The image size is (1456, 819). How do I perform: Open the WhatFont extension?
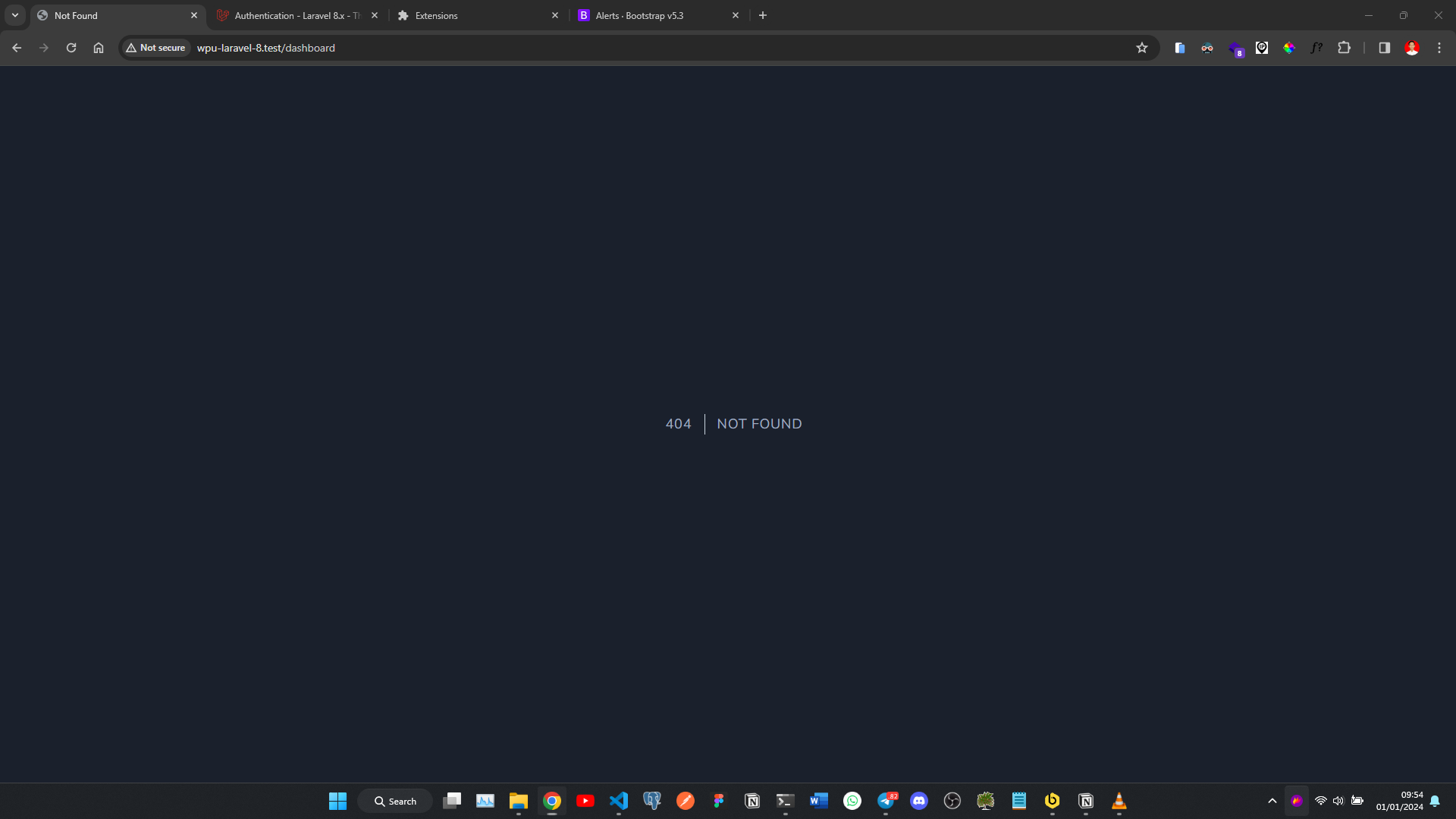[x=1316, y=48]
